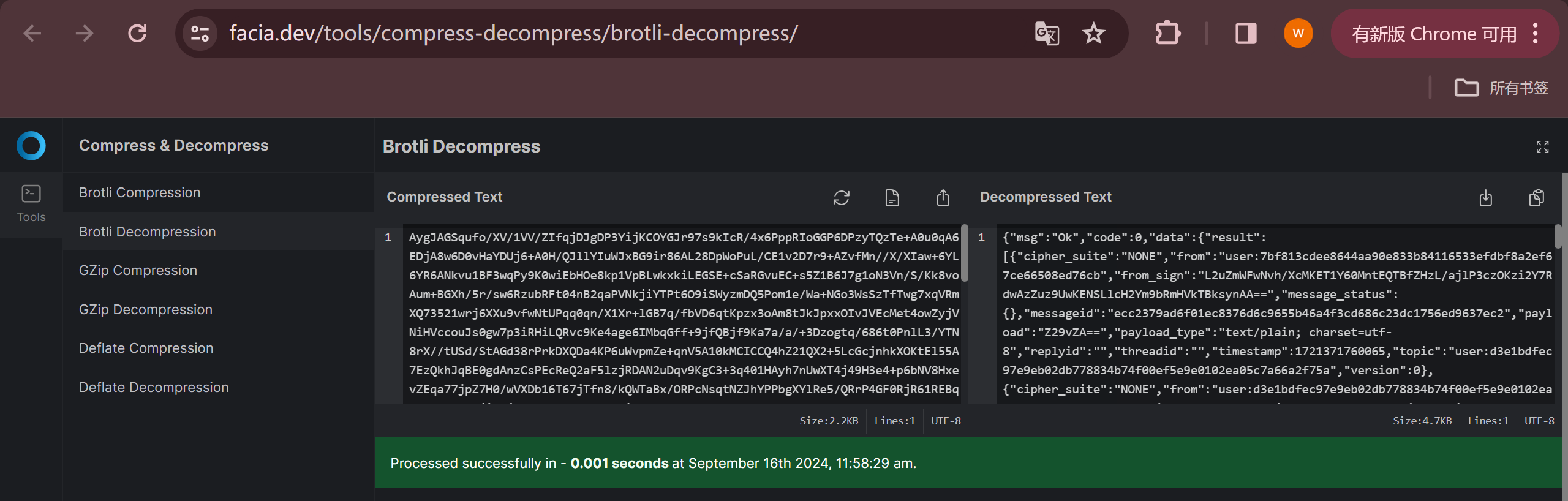Open Brotli Compression tool
Screen dimensions: 1568x501
point(140,192)
